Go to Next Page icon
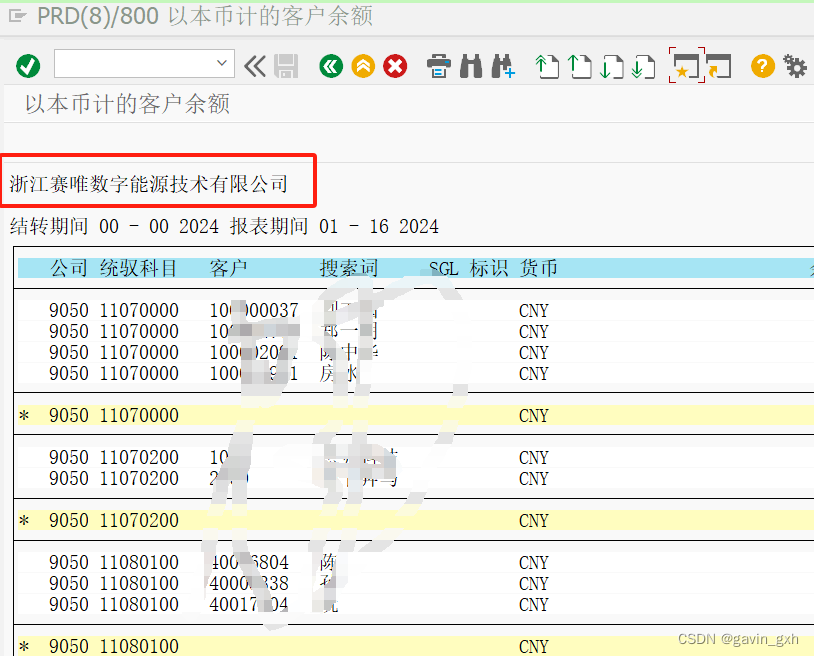The image size is (814, 656). 612,66
